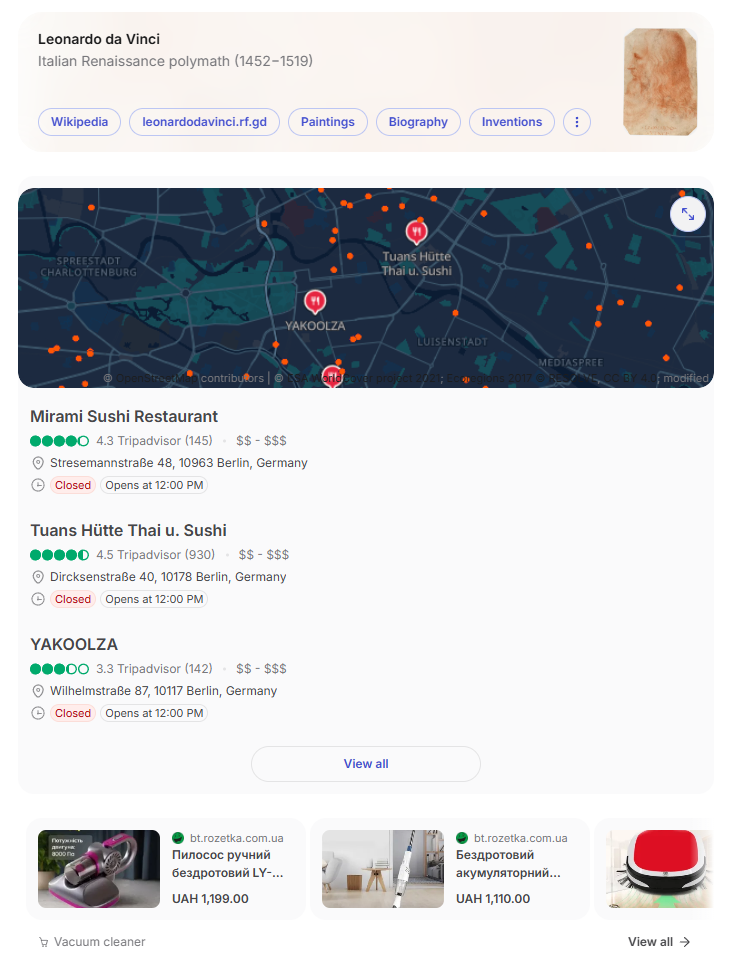Click the clock icon in YAKOOLZA hours row
This screenshot has height=963, width=735.
point(38,713)
